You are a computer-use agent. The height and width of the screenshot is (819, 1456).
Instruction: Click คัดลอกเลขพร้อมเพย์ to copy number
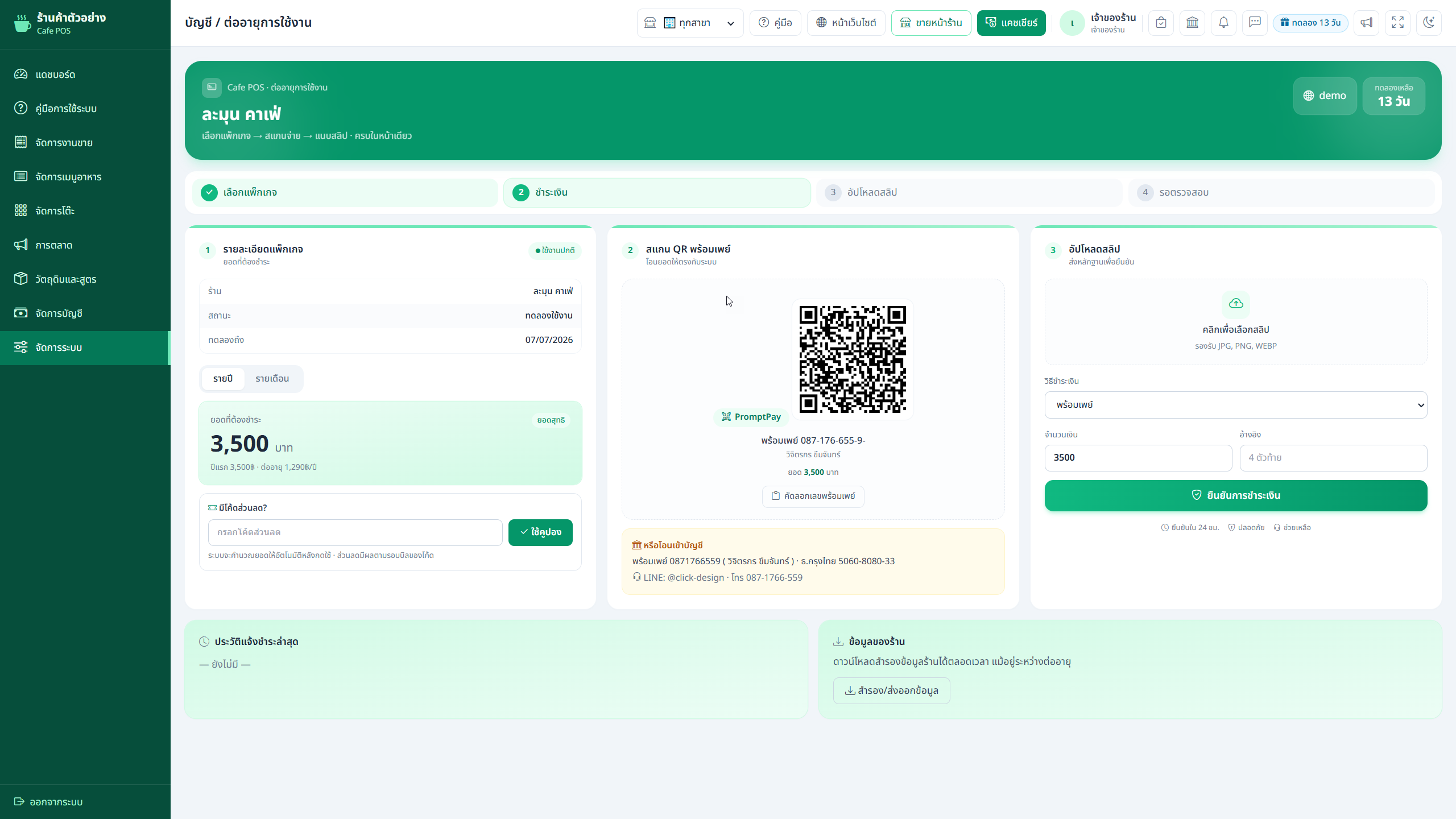tap(813, 497)
